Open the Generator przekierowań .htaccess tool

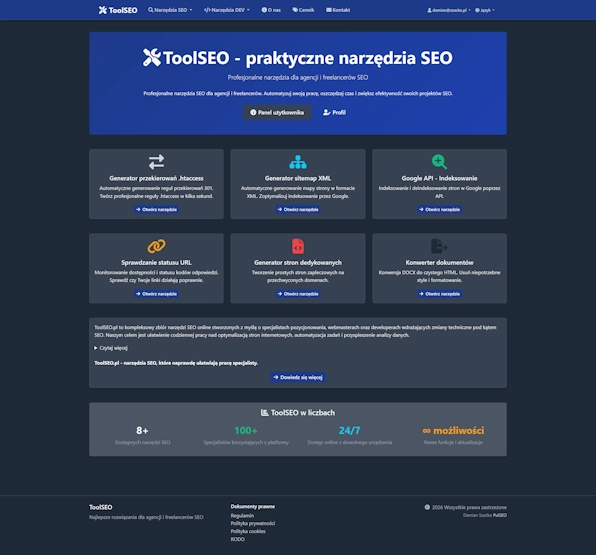(156, 209)
